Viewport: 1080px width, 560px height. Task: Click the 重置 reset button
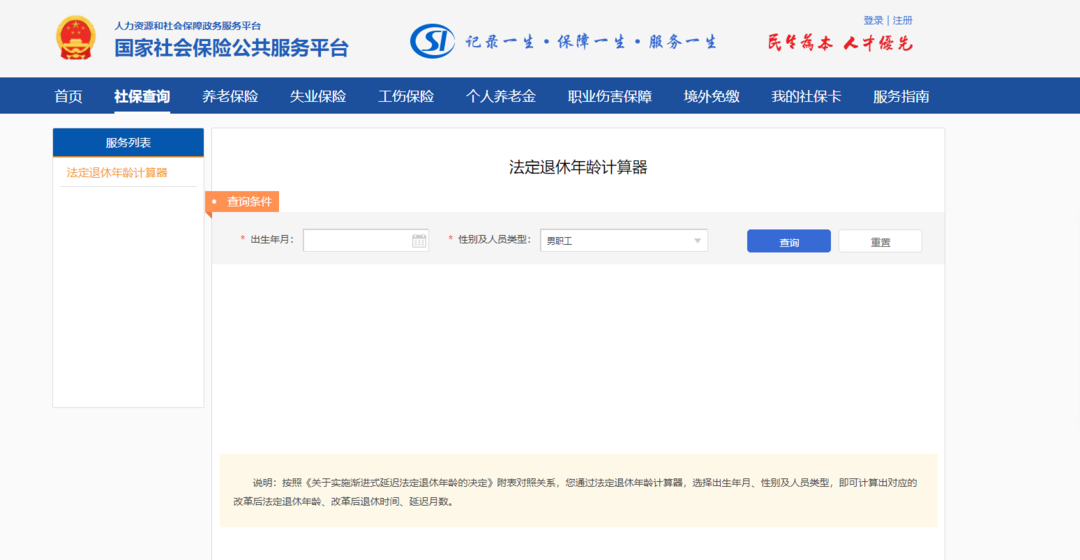pyautogui.click(x=880, y=241)
